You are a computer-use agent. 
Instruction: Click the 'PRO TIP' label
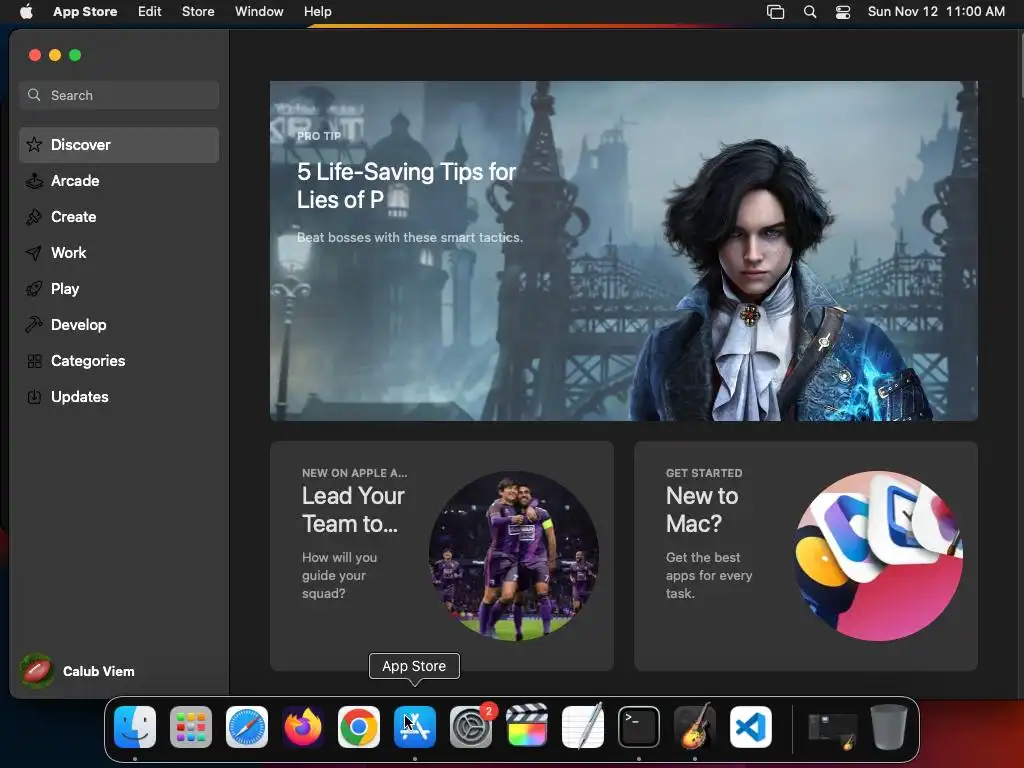pos(319,136)
